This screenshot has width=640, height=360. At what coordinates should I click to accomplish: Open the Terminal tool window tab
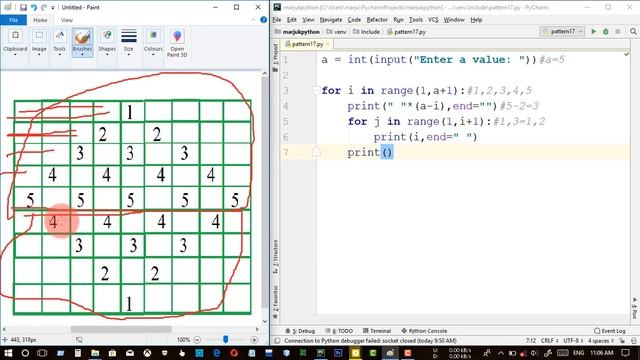click(x=377, y=331)
